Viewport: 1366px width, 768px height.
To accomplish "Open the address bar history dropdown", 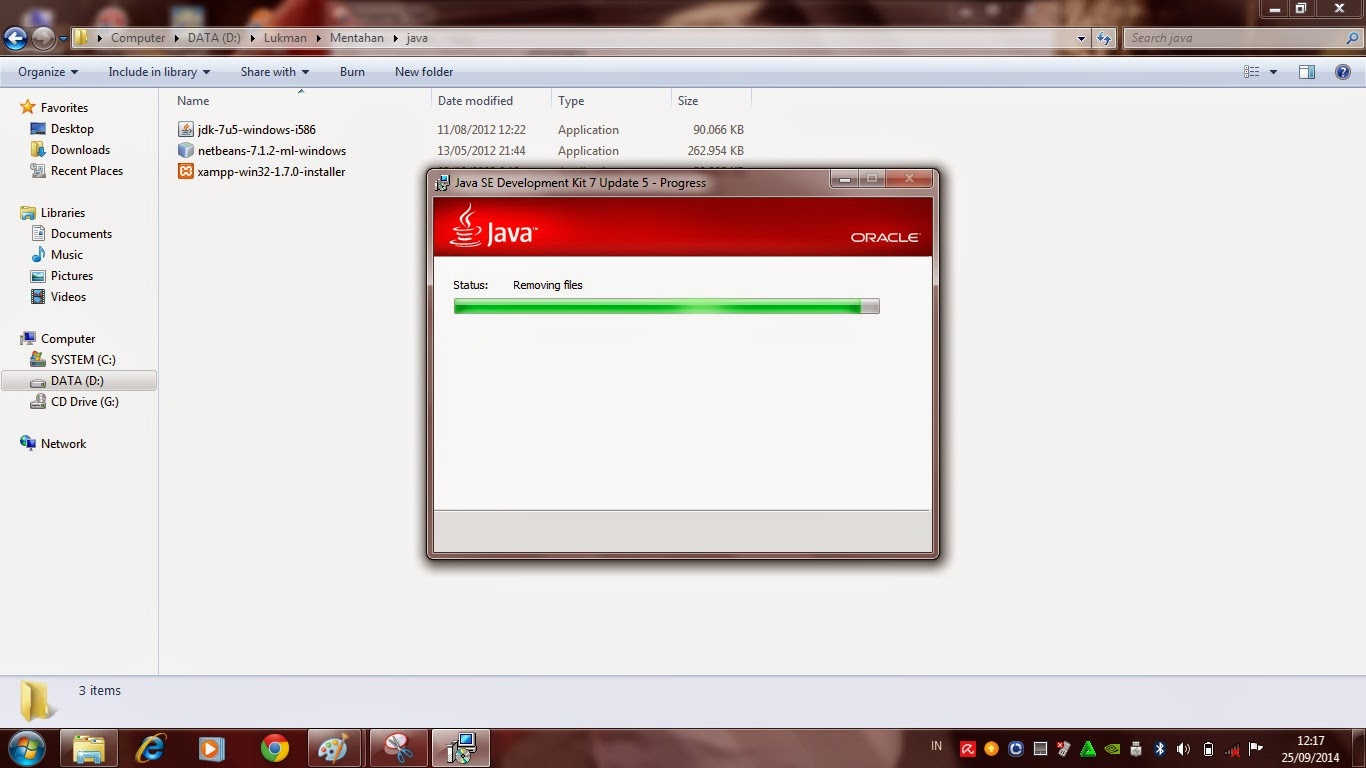I will click(1082, 38).
